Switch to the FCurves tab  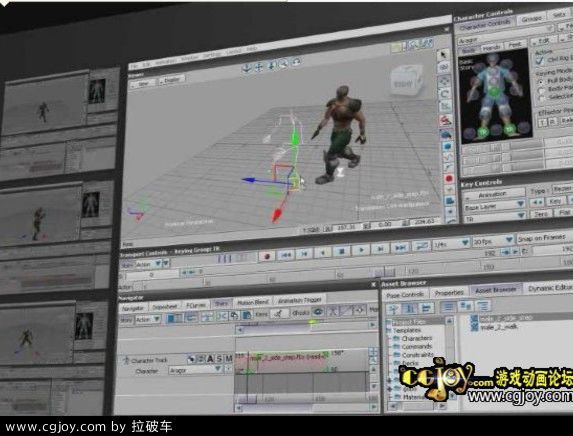tap(196, 305)
